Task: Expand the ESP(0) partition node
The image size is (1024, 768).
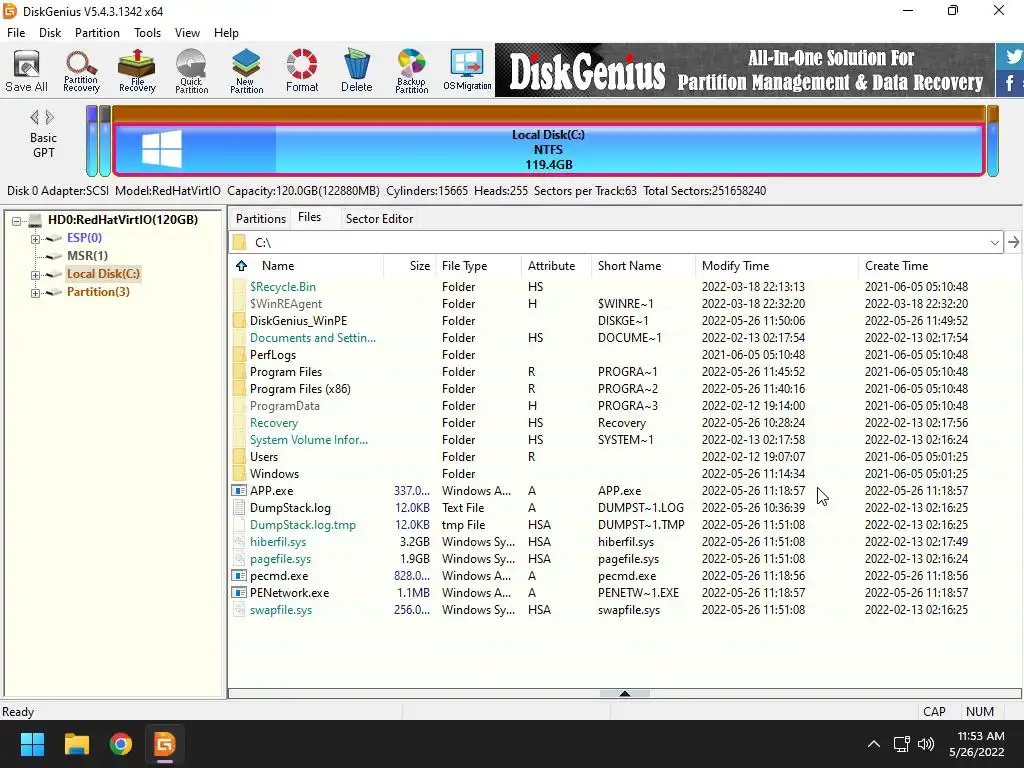Action: click(35, 239)
